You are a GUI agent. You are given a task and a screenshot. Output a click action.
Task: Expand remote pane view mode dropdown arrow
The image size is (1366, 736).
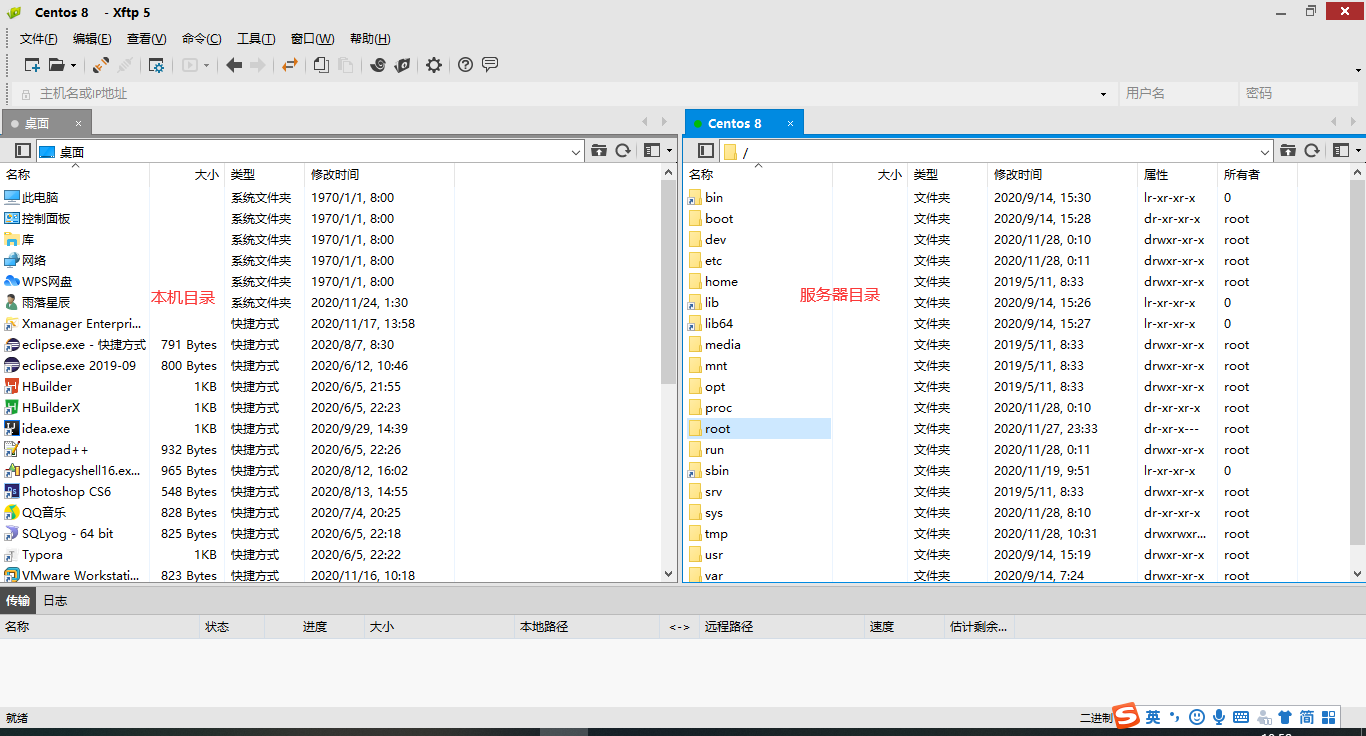coord(1359,151)
